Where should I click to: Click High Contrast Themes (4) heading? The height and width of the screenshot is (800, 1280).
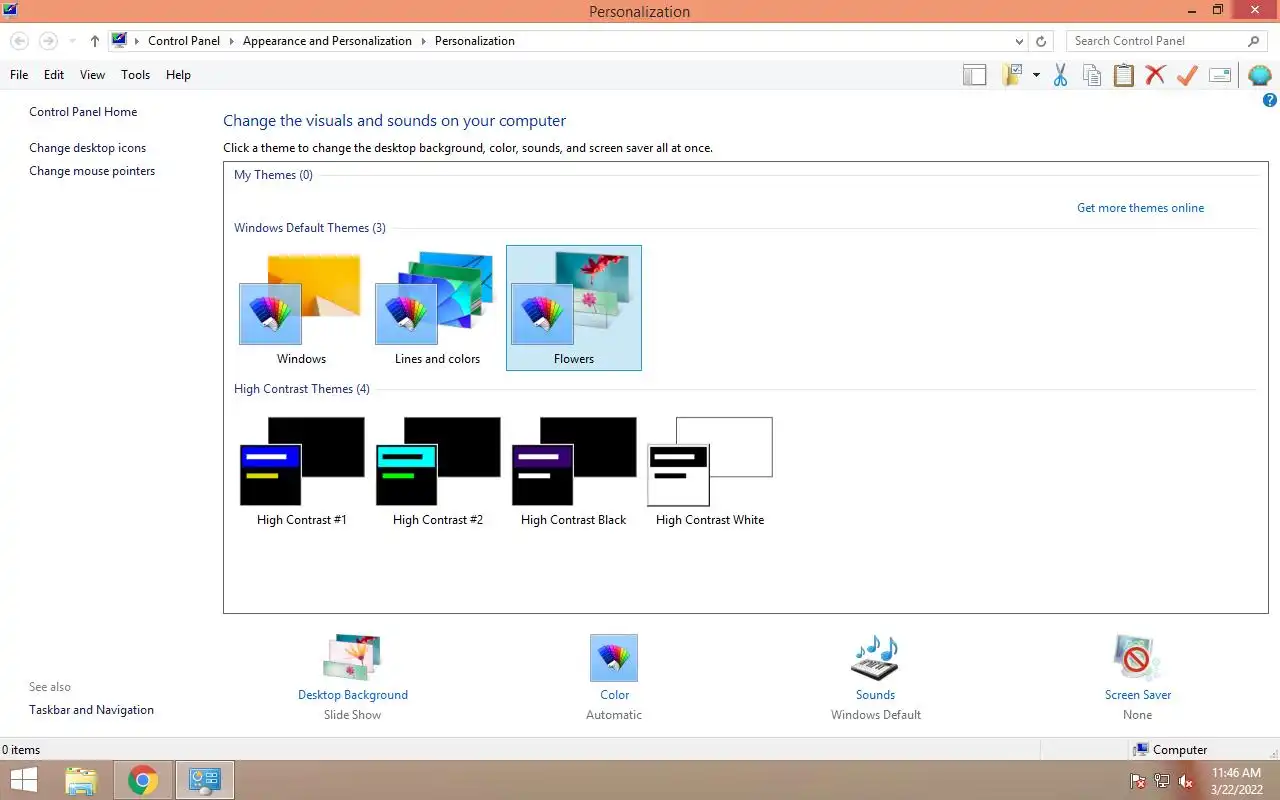click(x=302, y=389)
